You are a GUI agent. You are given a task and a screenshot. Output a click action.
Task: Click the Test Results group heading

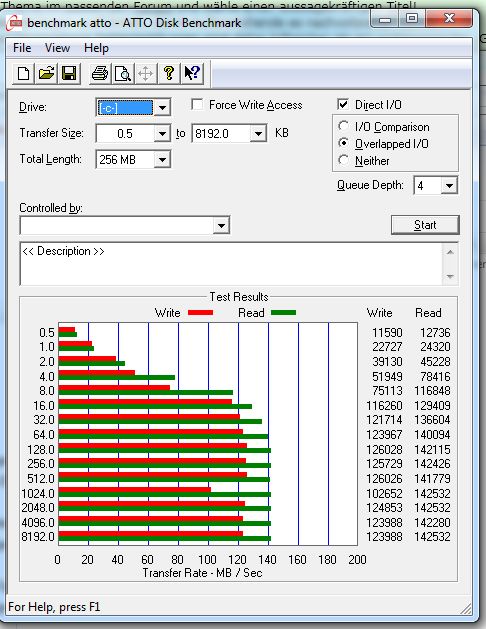239,297
